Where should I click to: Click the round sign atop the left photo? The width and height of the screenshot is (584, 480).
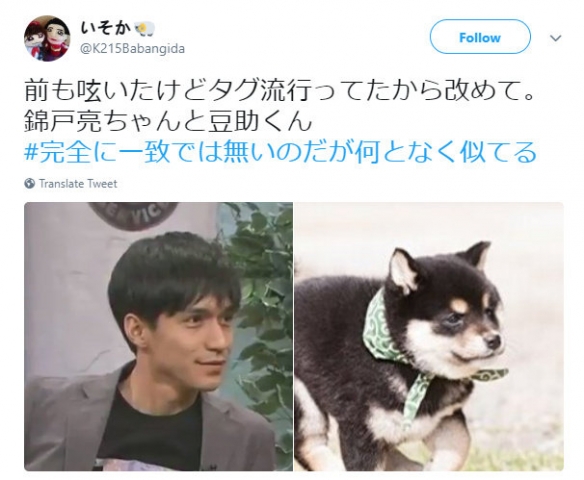click(134, 216)
